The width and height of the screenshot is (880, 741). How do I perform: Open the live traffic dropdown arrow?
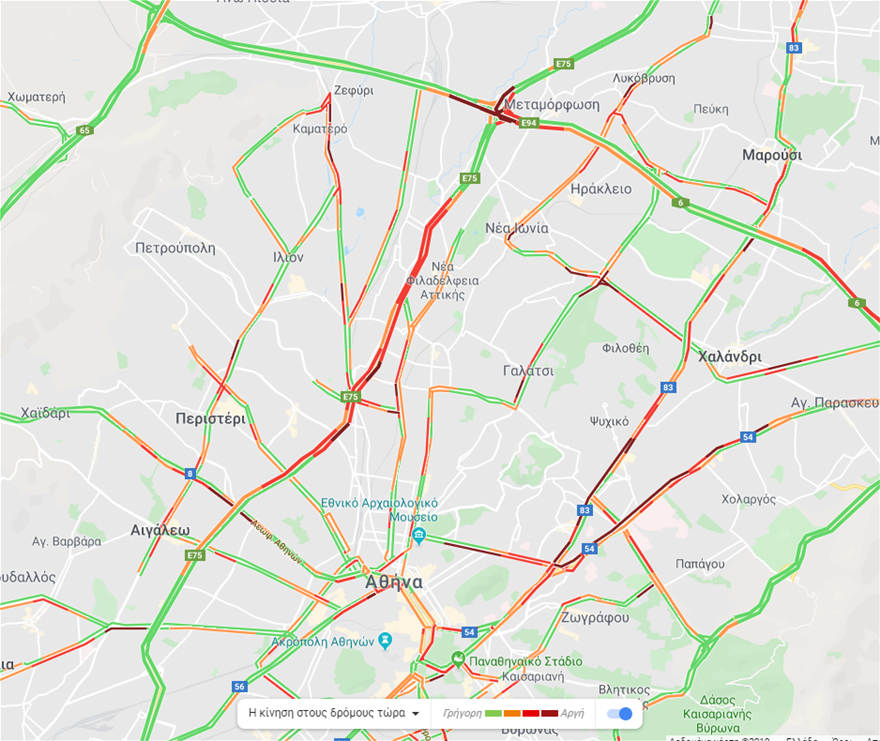[415, 713]
